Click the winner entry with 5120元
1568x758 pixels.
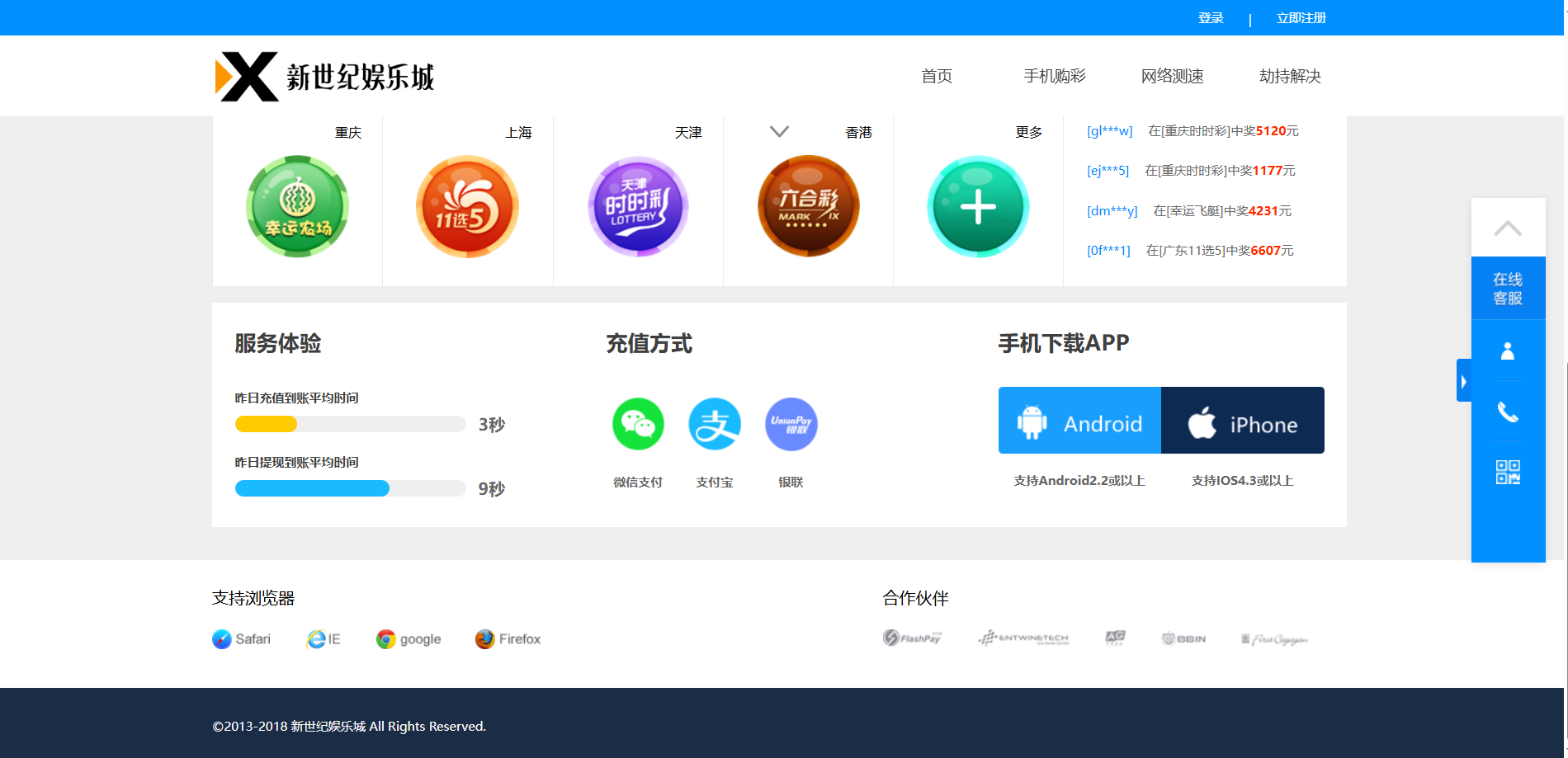click(x=1193, y=131)
